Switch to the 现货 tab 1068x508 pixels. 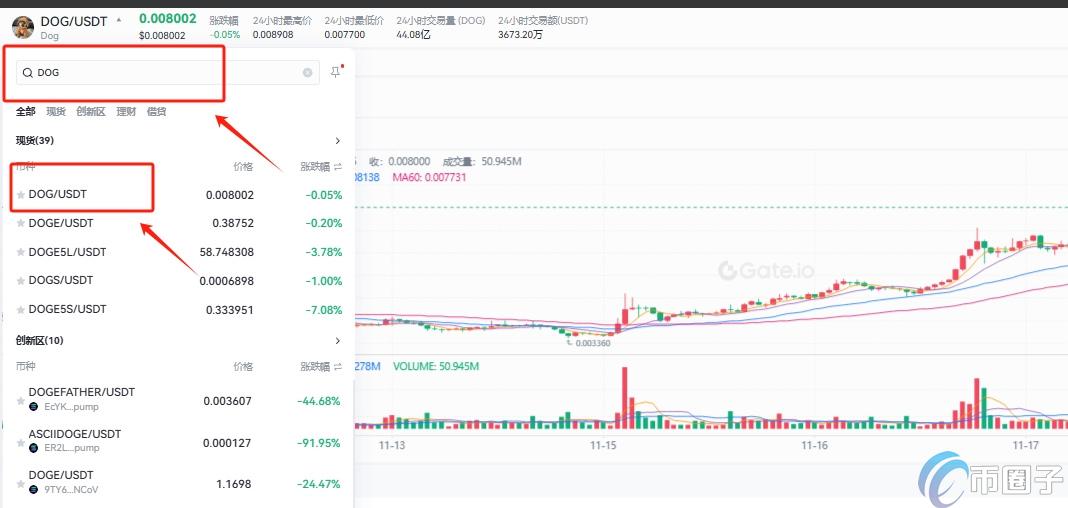(x=56, y=112)
